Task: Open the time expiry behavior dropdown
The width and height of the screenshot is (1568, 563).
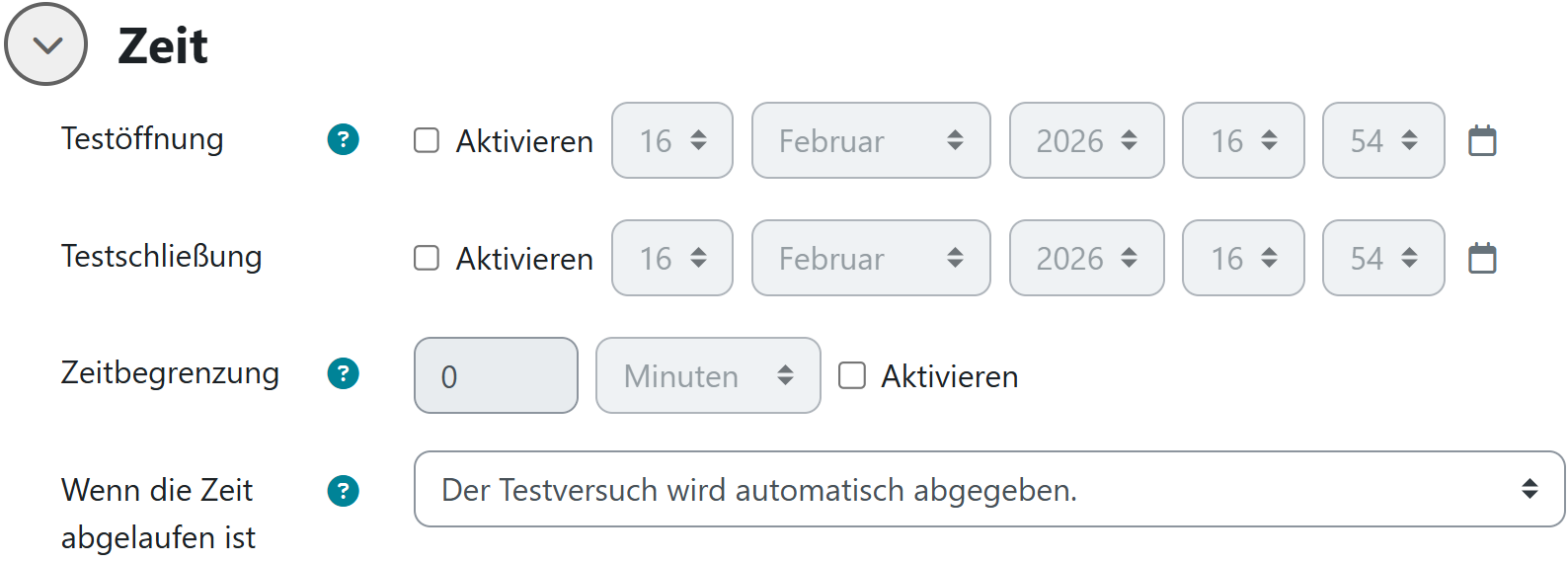Action: coord(988,489)
